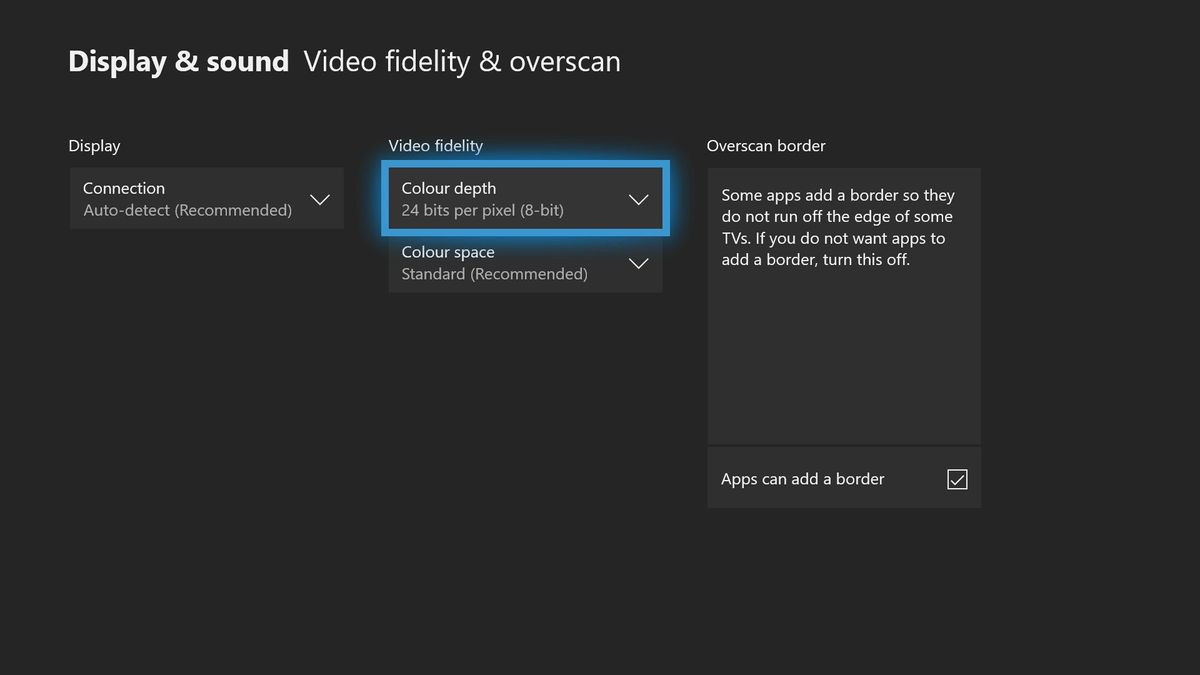Click the overscan border description panel
Screen dimensions: 1200x675
click(x=843, y=300)
